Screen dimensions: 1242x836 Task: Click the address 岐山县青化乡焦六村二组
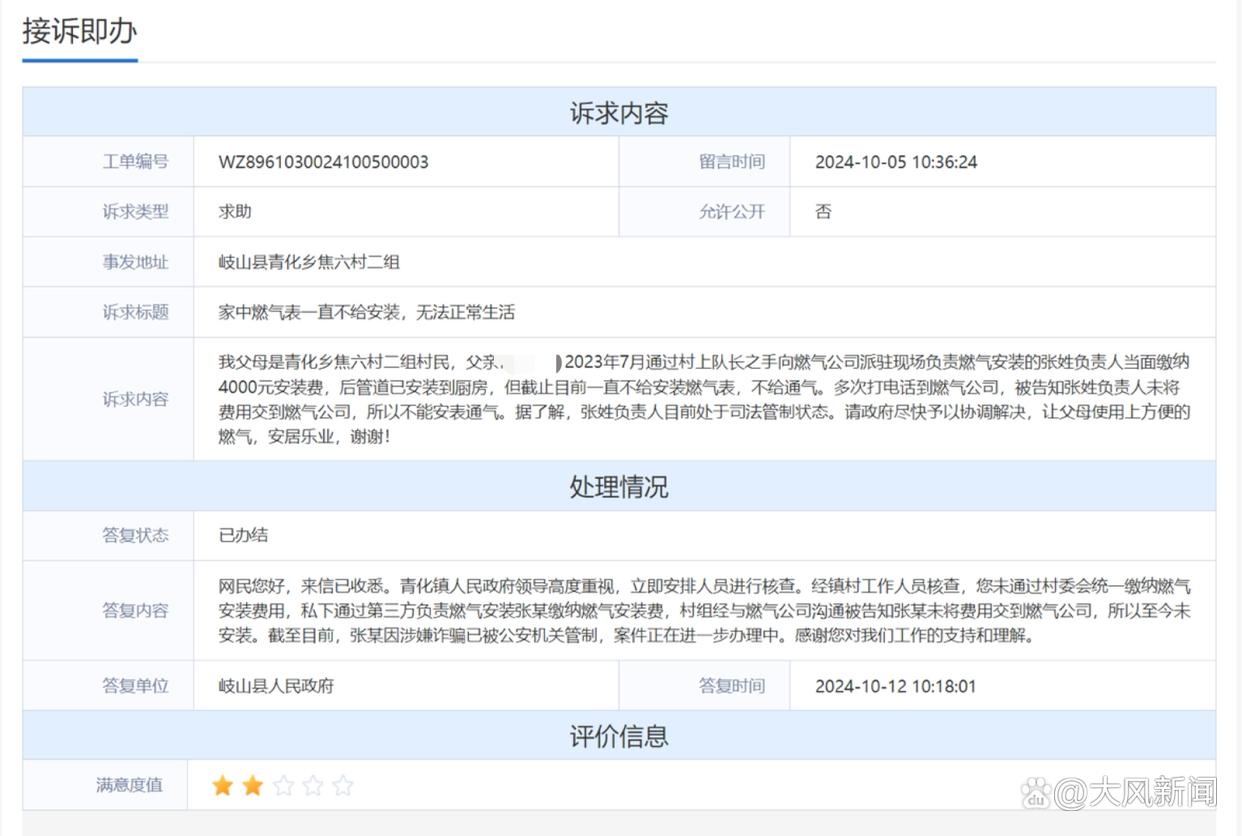(x=309, y=262)
